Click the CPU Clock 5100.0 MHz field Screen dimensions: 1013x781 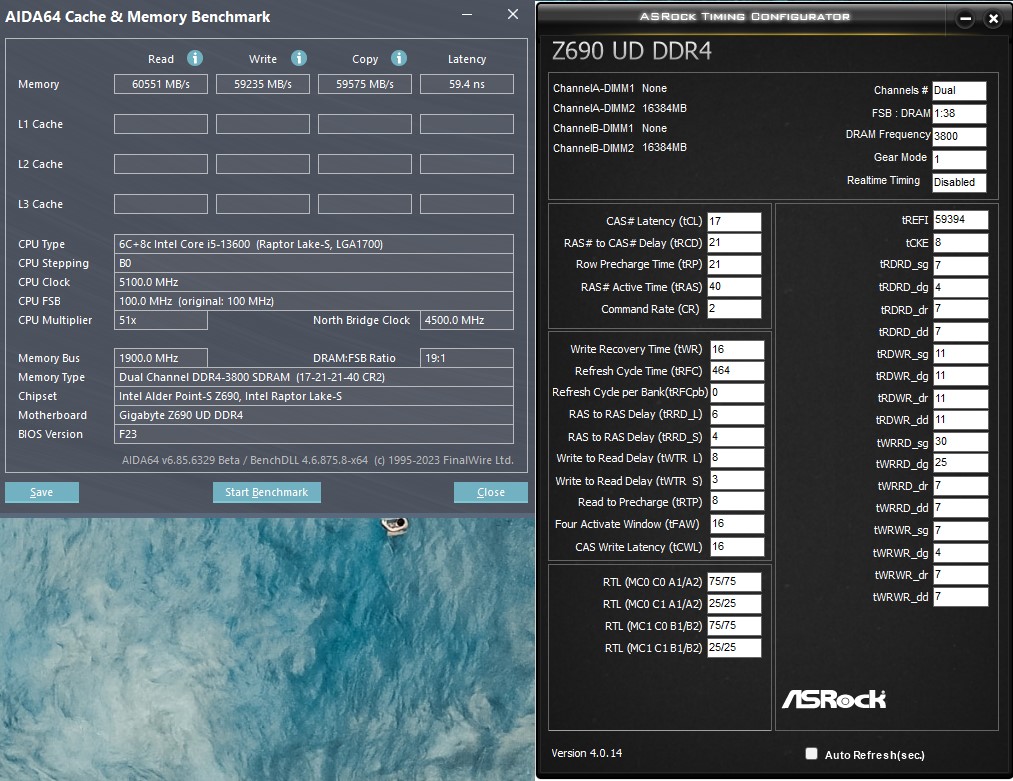314,282
